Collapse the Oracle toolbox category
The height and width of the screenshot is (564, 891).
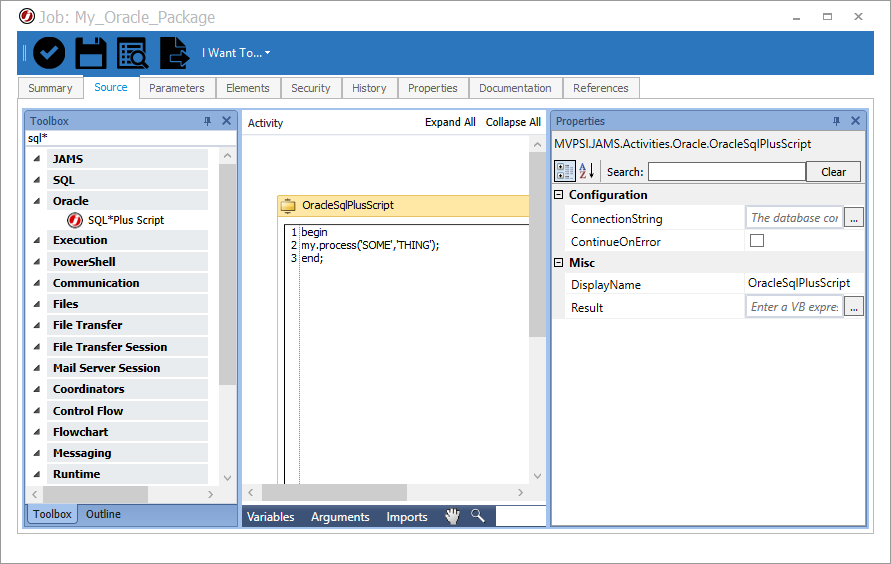tap(36, 200)
